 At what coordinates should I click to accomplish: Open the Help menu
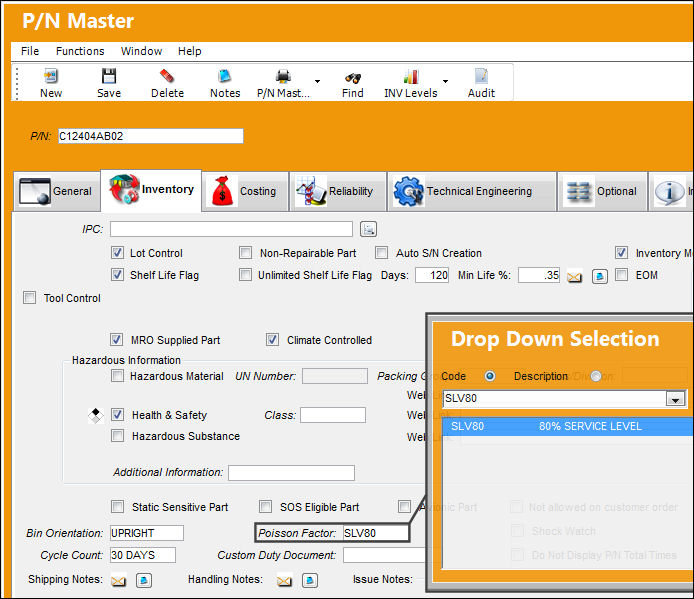coord(189,51)
